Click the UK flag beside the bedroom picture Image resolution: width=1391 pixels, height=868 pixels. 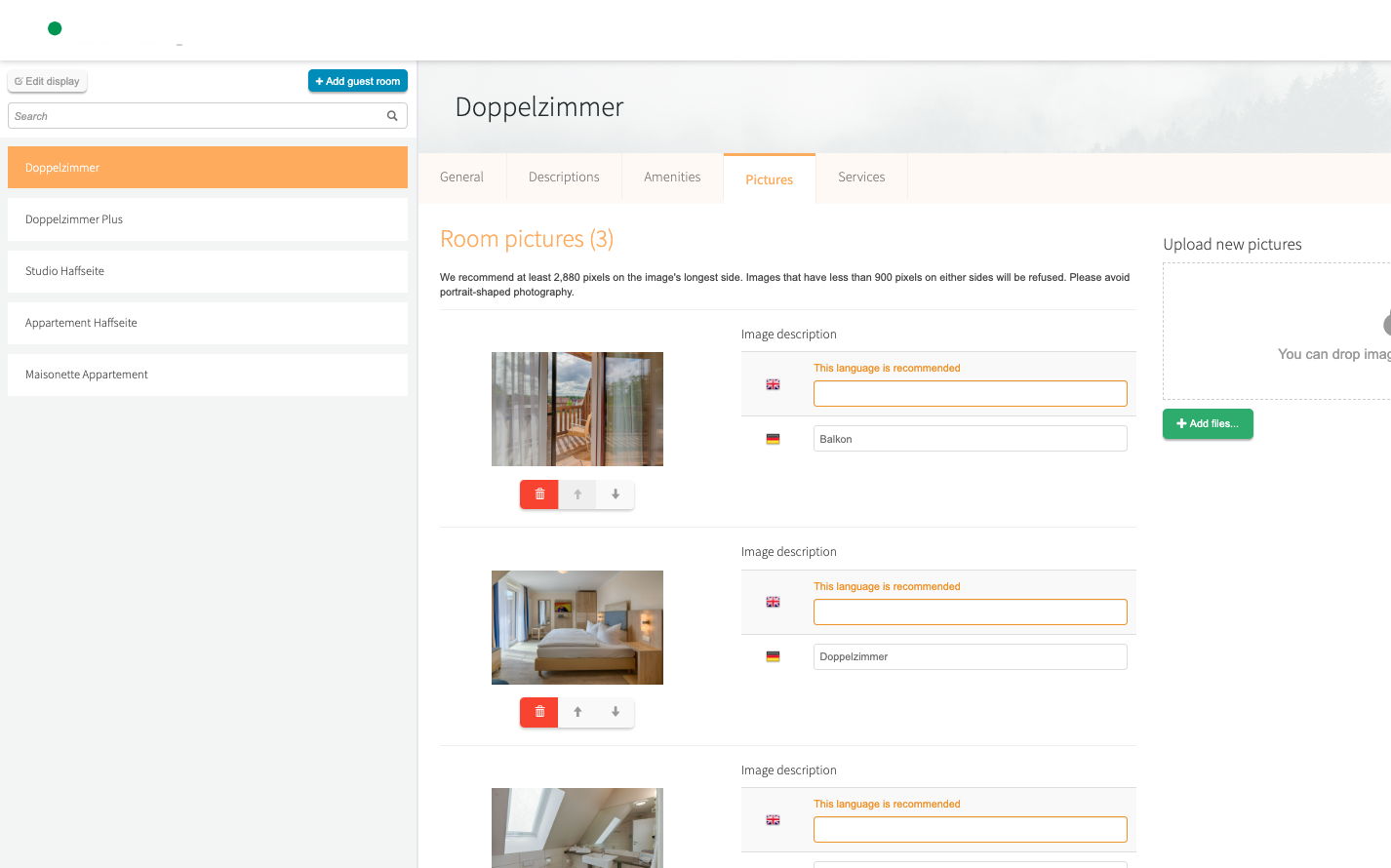tap(773, 602)
